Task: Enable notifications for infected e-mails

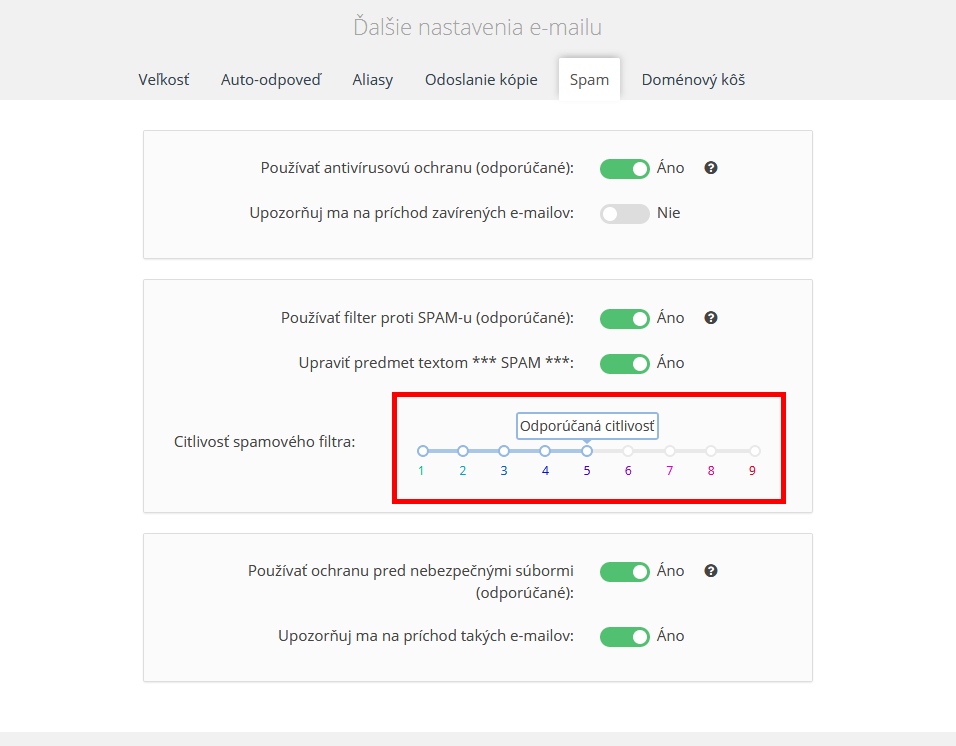Action: [624, 214]
